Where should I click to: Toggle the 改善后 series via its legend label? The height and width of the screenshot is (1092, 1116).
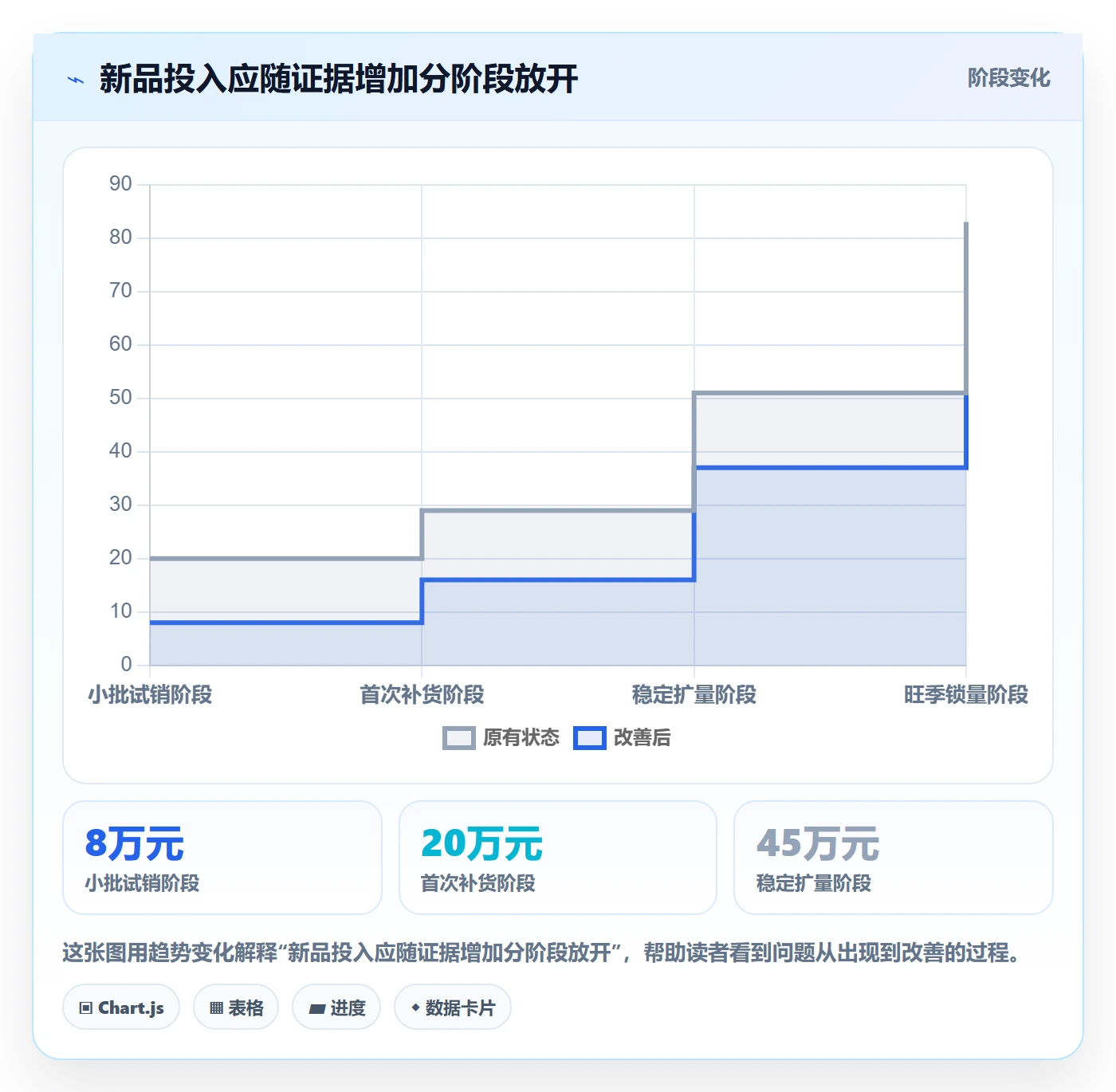(642, 738)
